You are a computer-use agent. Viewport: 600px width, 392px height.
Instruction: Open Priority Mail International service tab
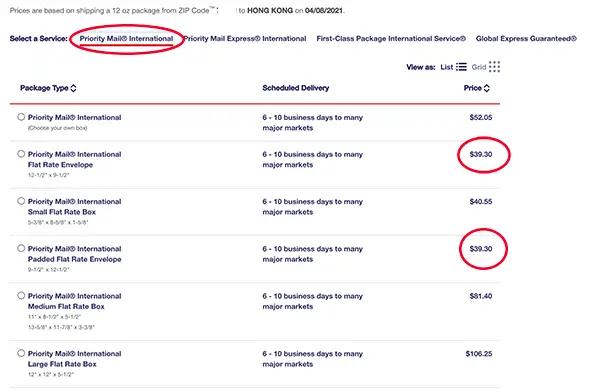tap(126, 39)
